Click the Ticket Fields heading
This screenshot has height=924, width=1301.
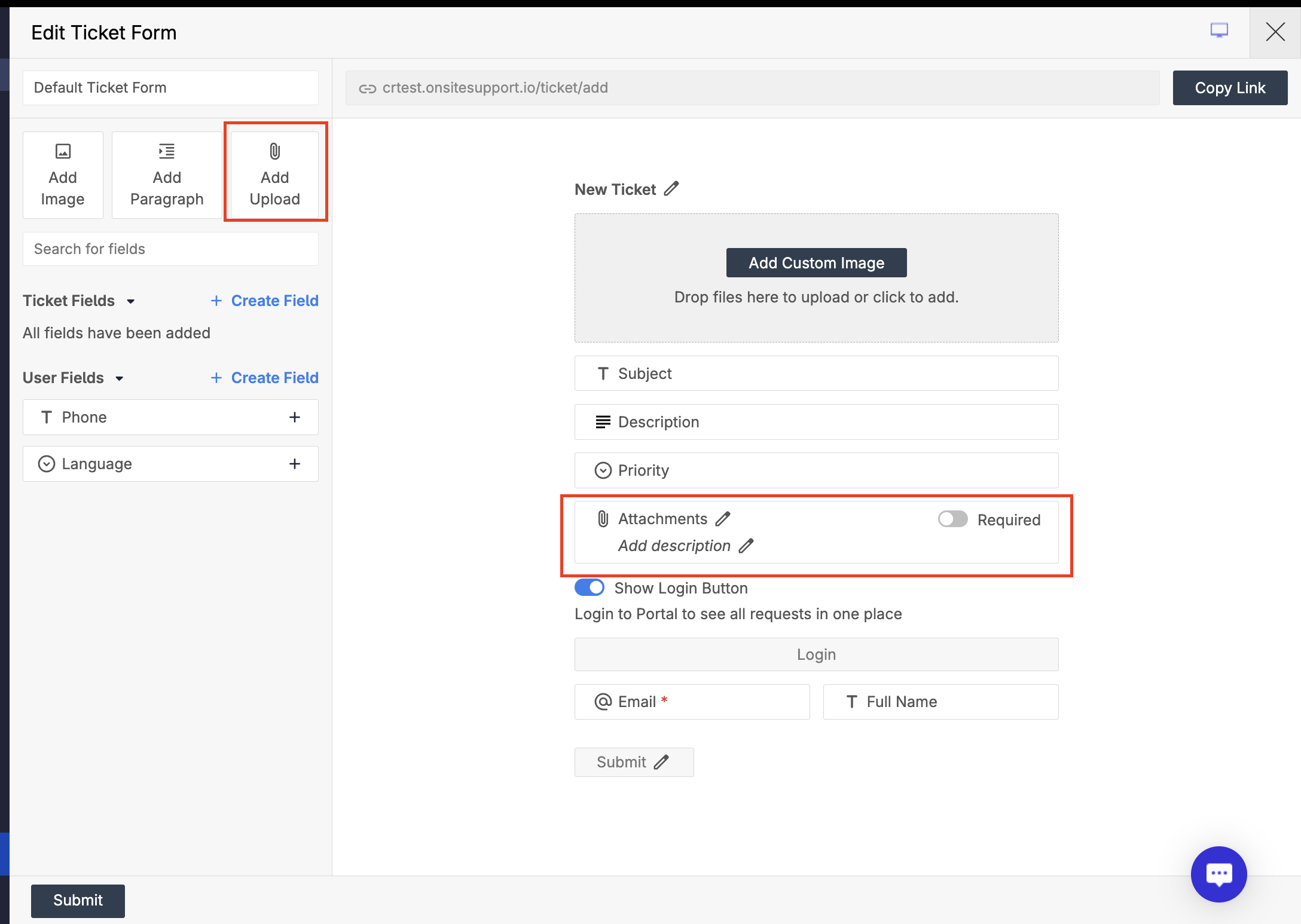69,301
